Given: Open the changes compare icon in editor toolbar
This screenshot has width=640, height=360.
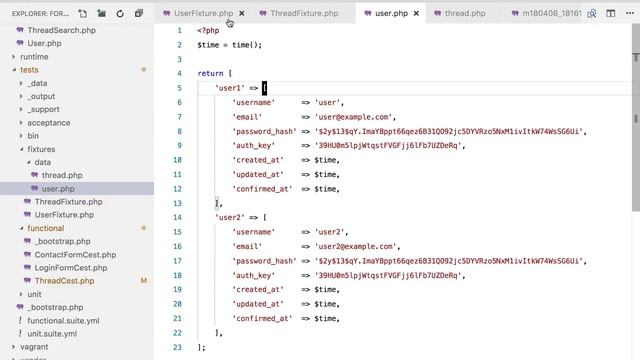Looking at the screenshot, I should pyautogui.click(x=591, y=13).
